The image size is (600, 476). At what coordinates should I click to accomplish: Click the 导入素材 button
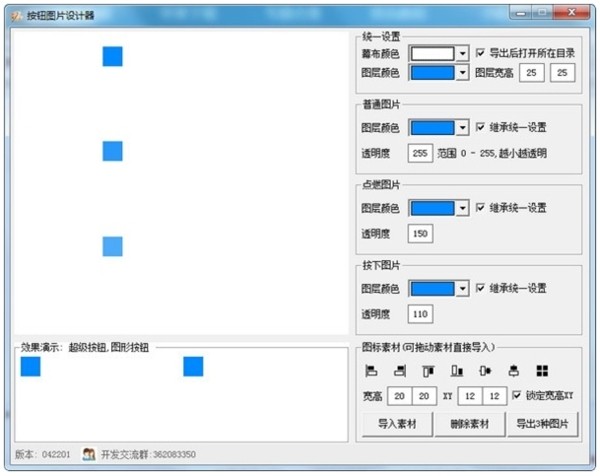click(397, 424)
